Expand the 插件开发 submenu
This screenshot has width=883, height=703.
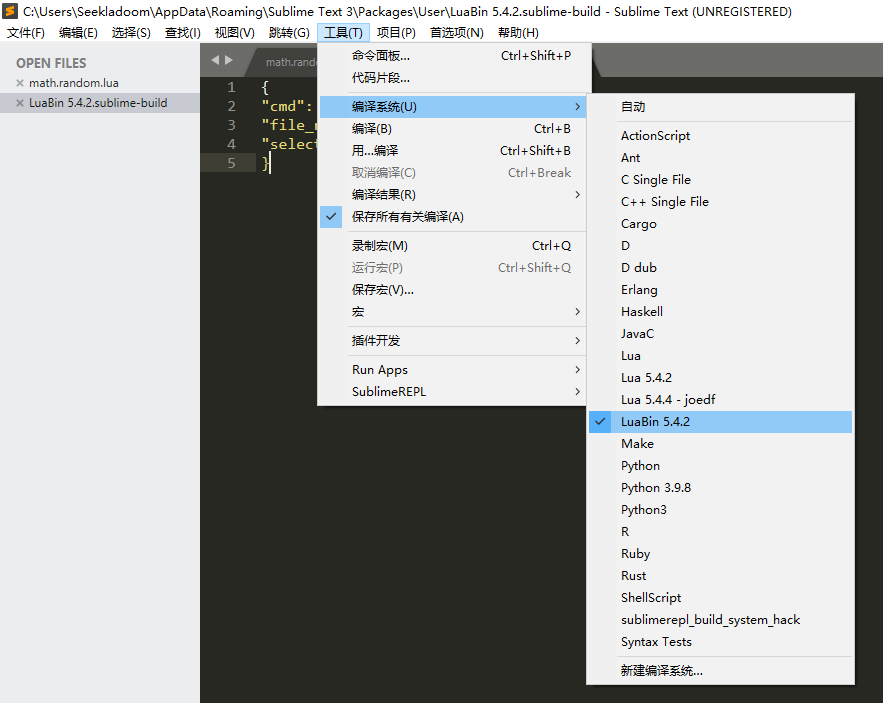click(x=453, y=341)
